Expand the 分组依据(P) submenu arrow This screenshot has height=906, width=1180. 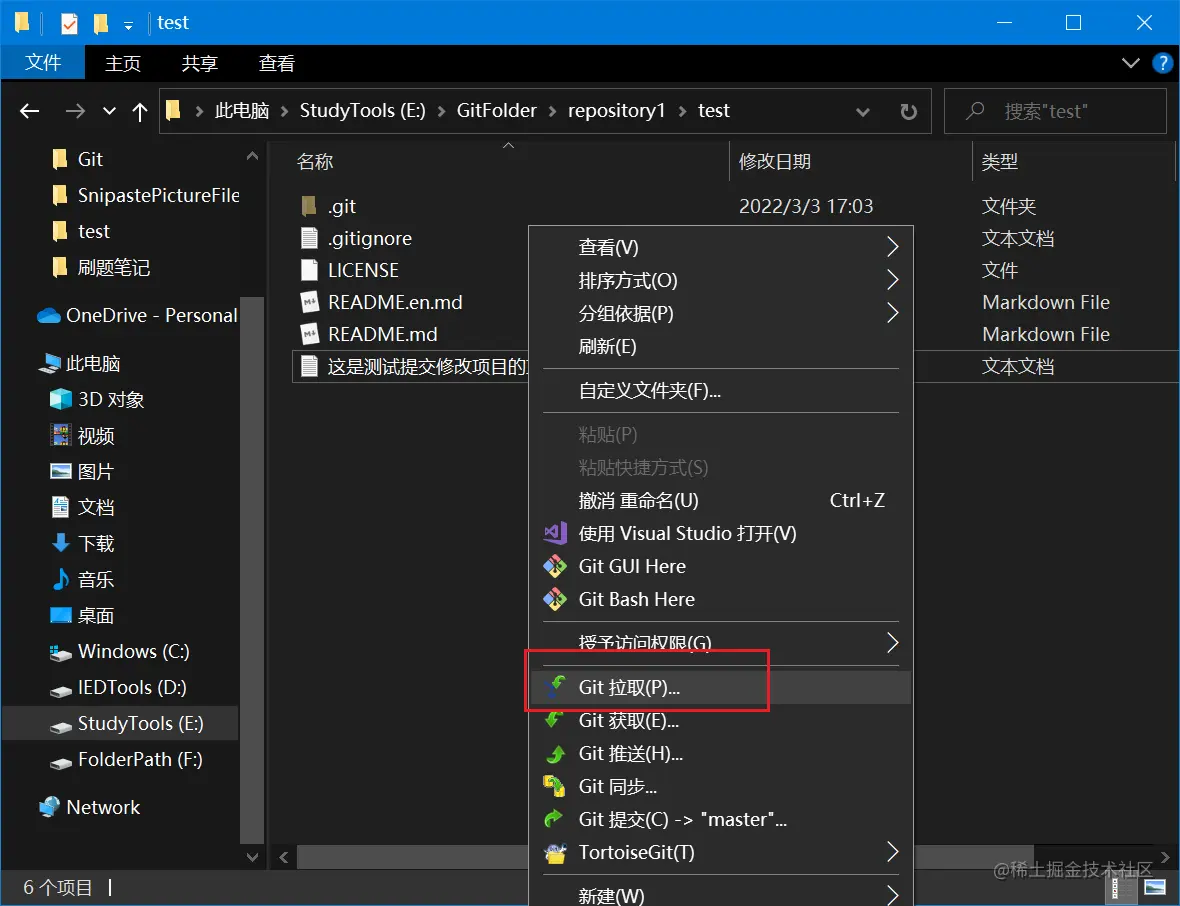[x=892, y=313]
